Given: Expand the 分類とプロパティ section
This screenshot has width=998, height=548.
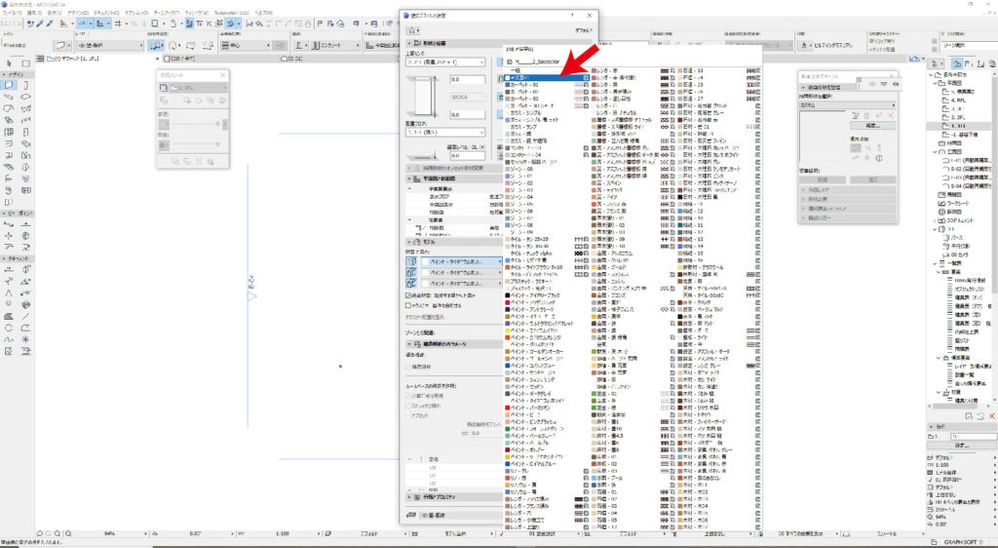Looking at the screenshot, I should point(409,496).
